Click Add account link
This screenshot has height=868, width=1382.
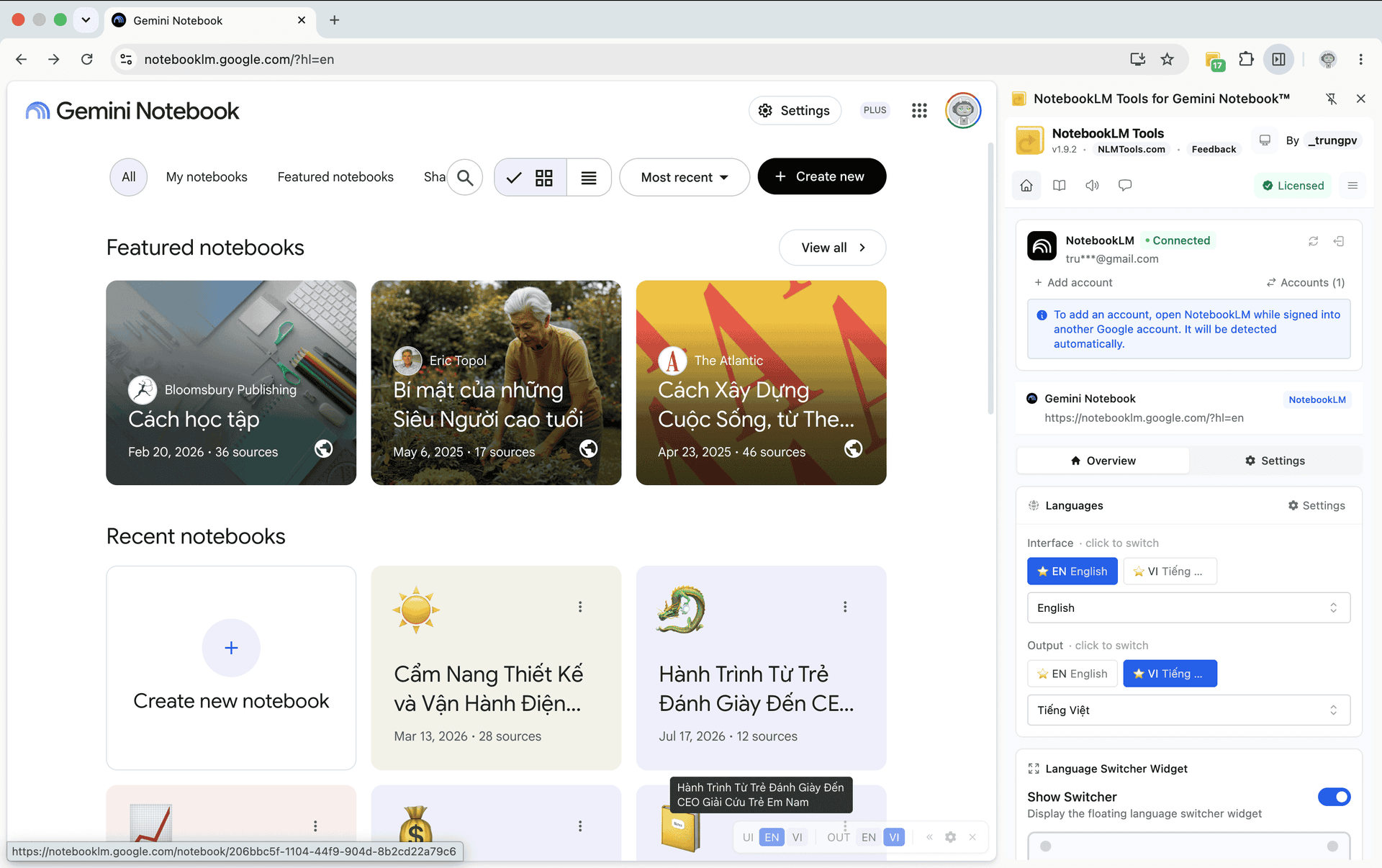[1073, 283]
